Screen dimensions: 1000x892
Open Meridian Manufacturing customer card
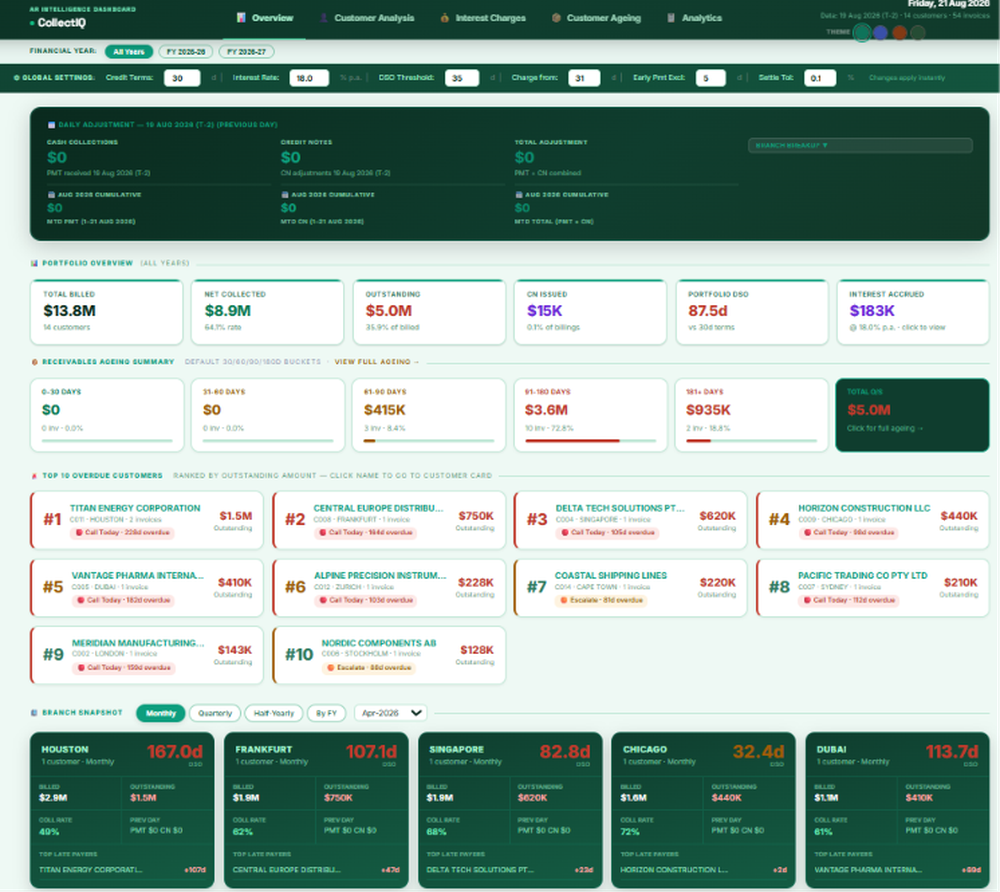pos(147,655)
